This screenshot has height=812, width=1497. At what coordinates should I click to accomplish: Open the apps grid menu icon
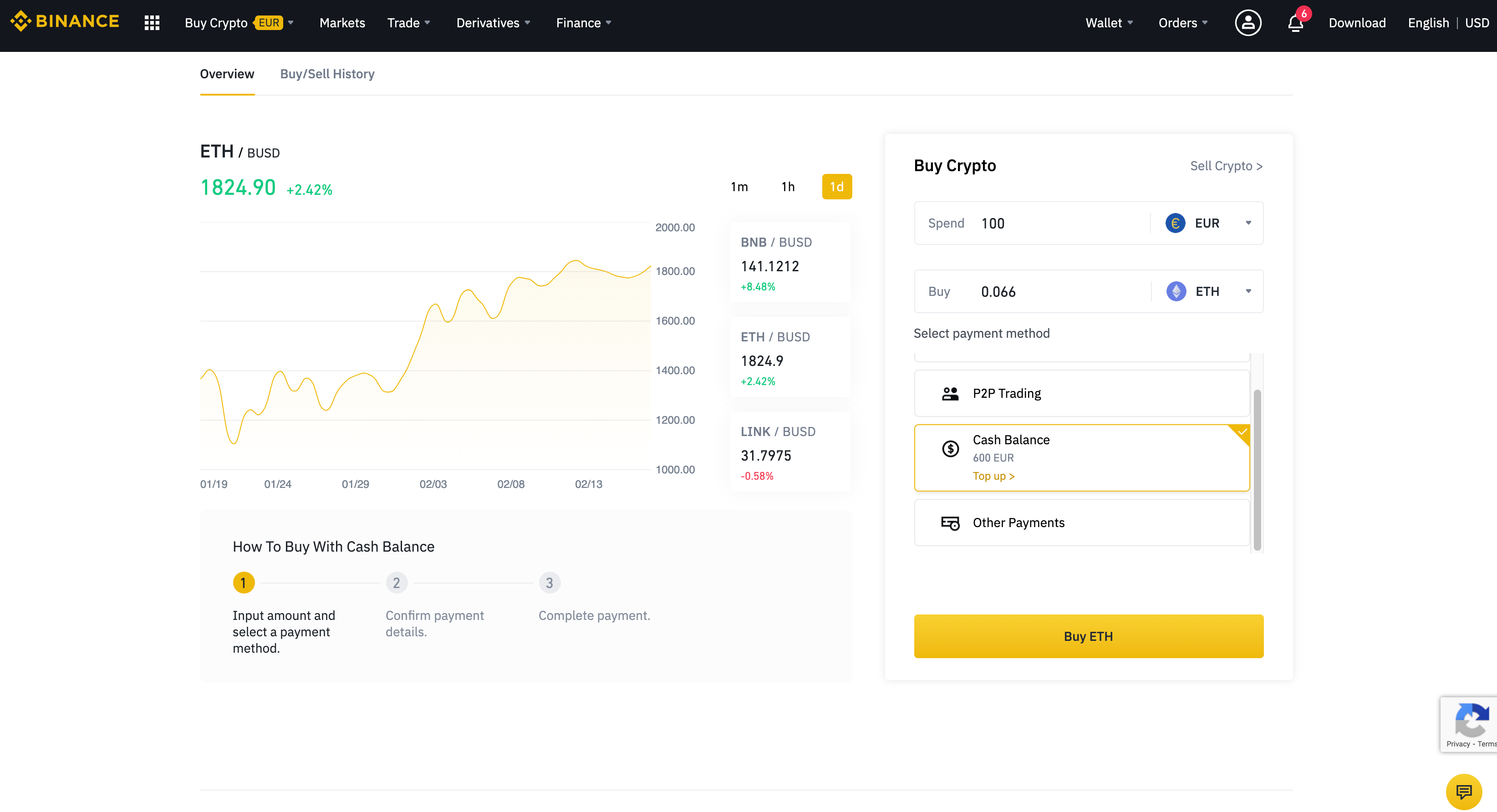(152, 23)
